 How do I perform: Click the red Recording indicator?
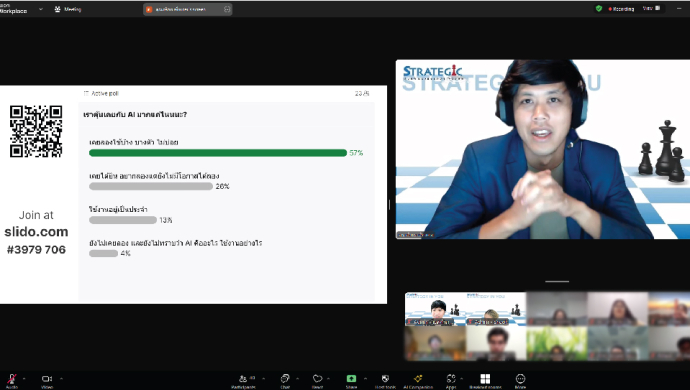click(x=621, y=9)
